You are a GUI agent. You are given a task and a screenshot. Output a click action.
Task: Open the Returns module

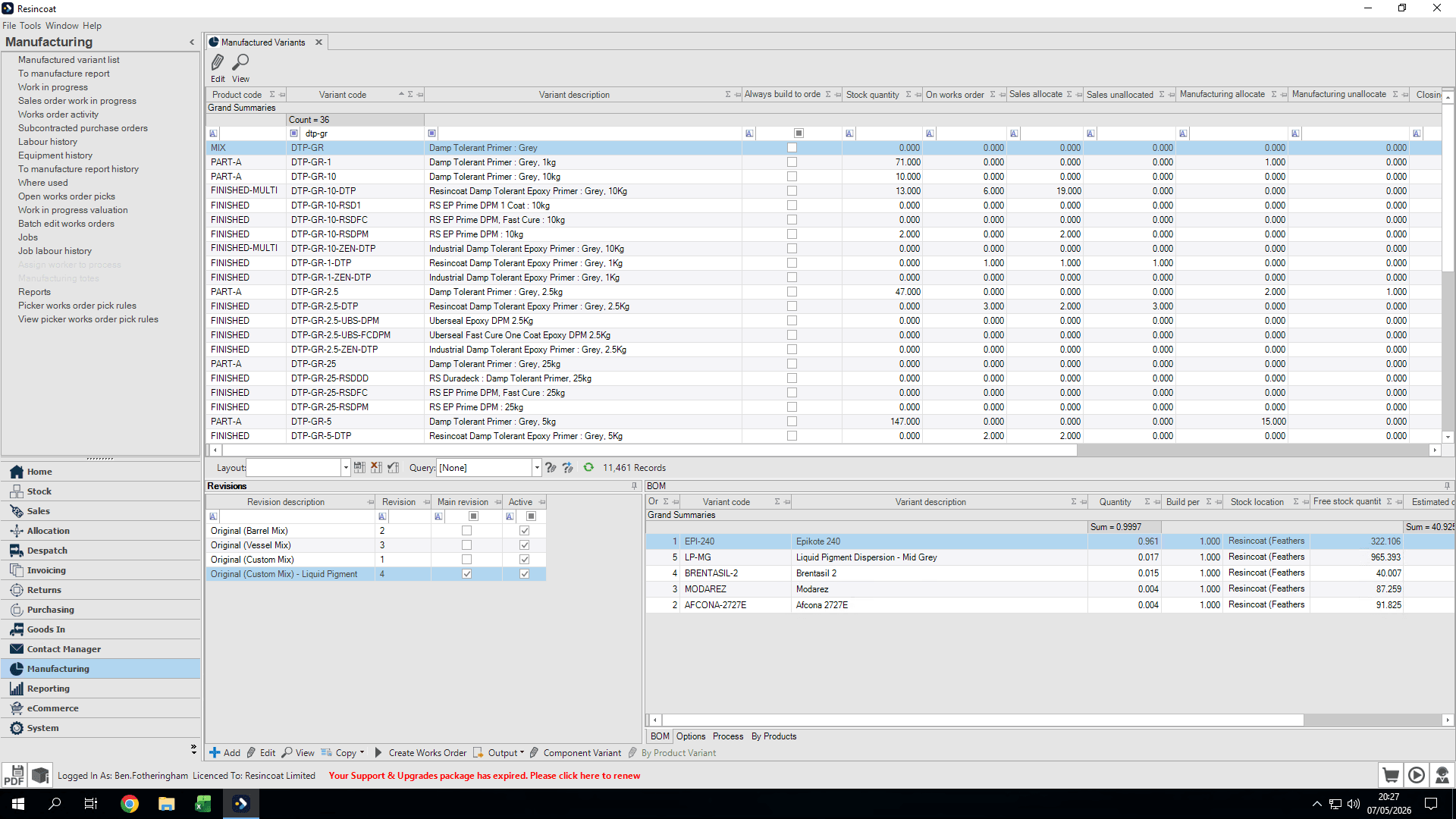tap(100, 590)
